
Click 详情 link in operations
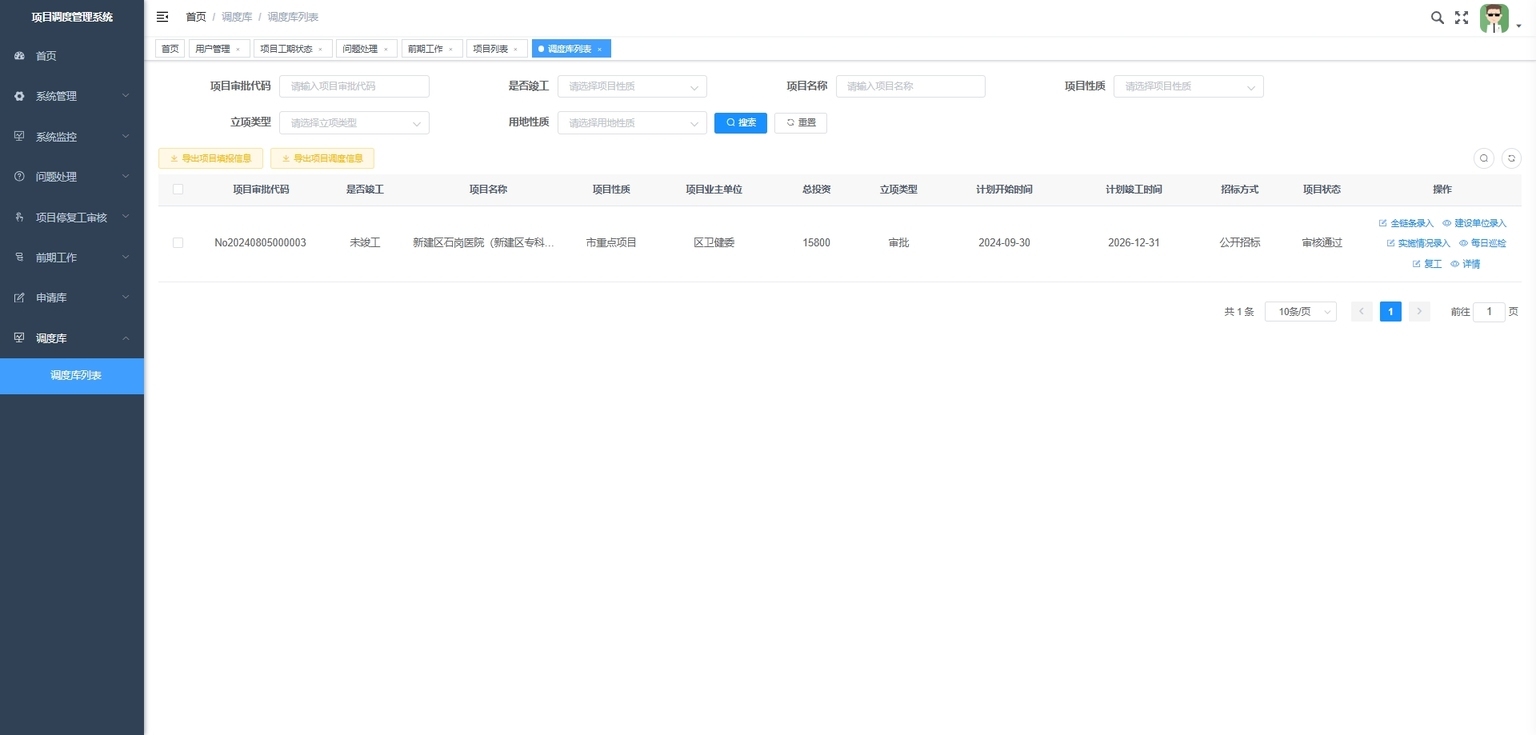[x=1465, y=264]
